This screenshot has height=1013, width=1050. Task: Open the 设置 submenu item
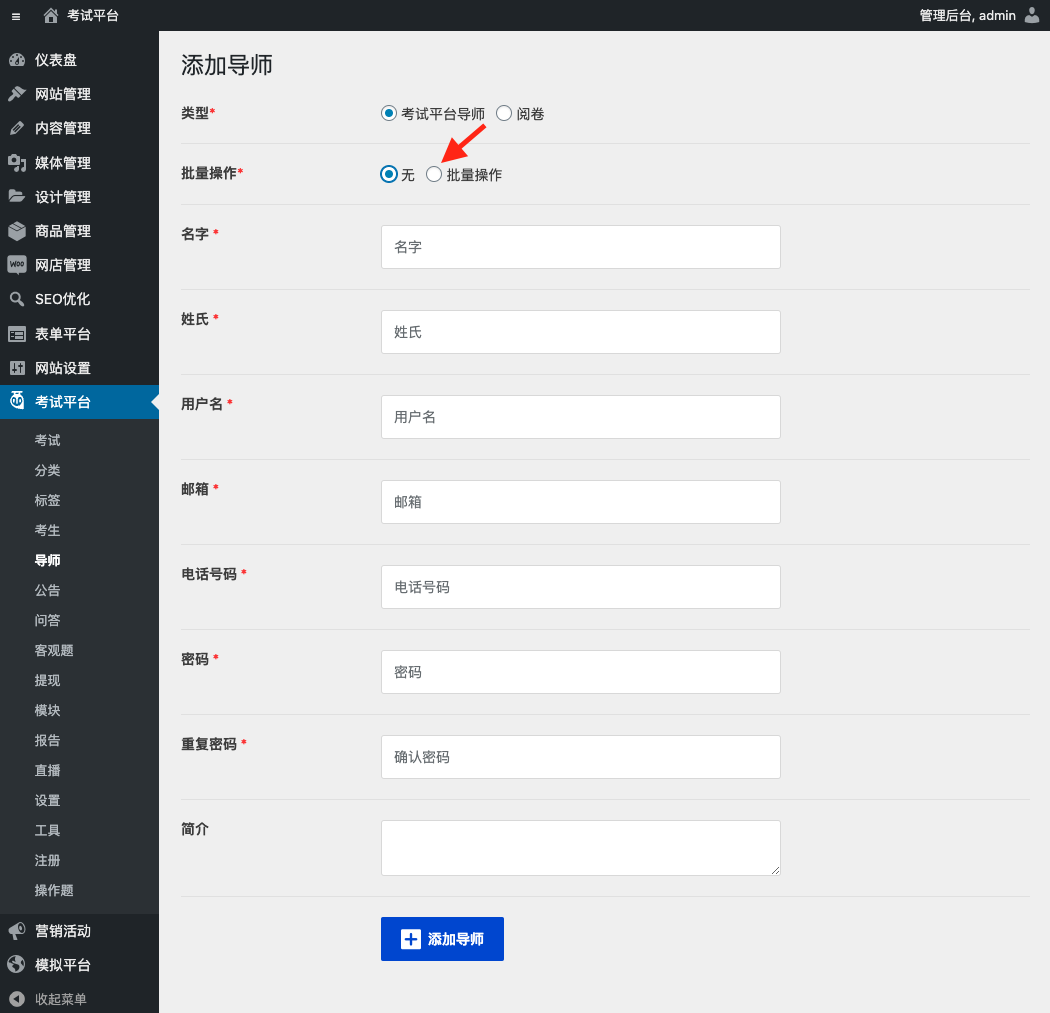point(48,800)
